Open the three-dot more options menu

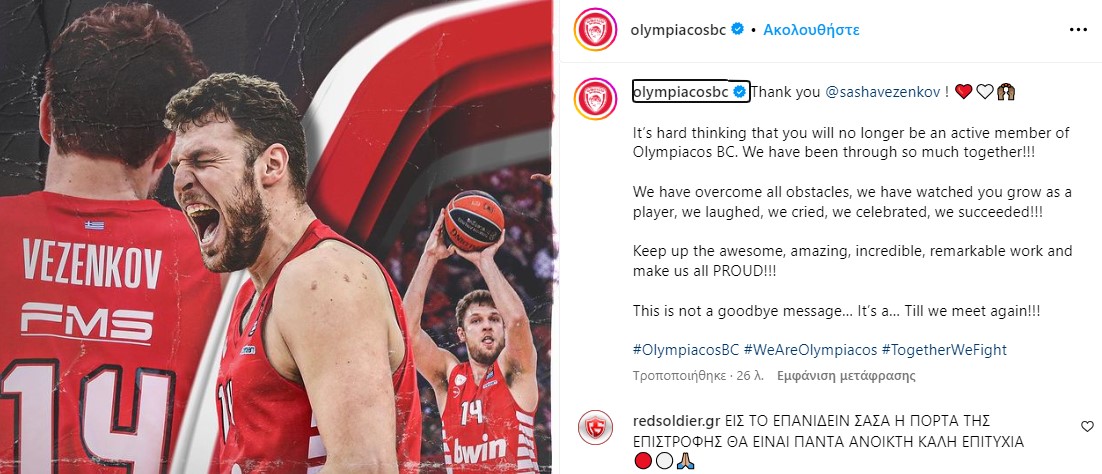click(x=1078, y=30)
